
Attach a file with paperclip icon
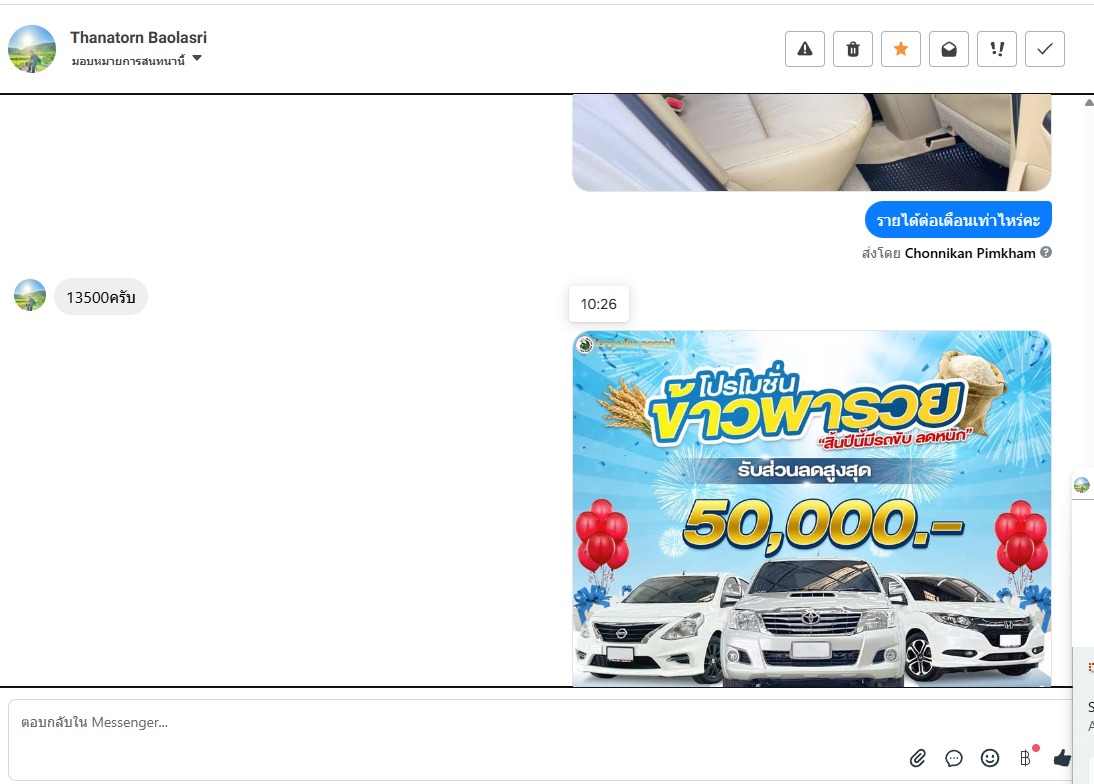tap(917, 758)
